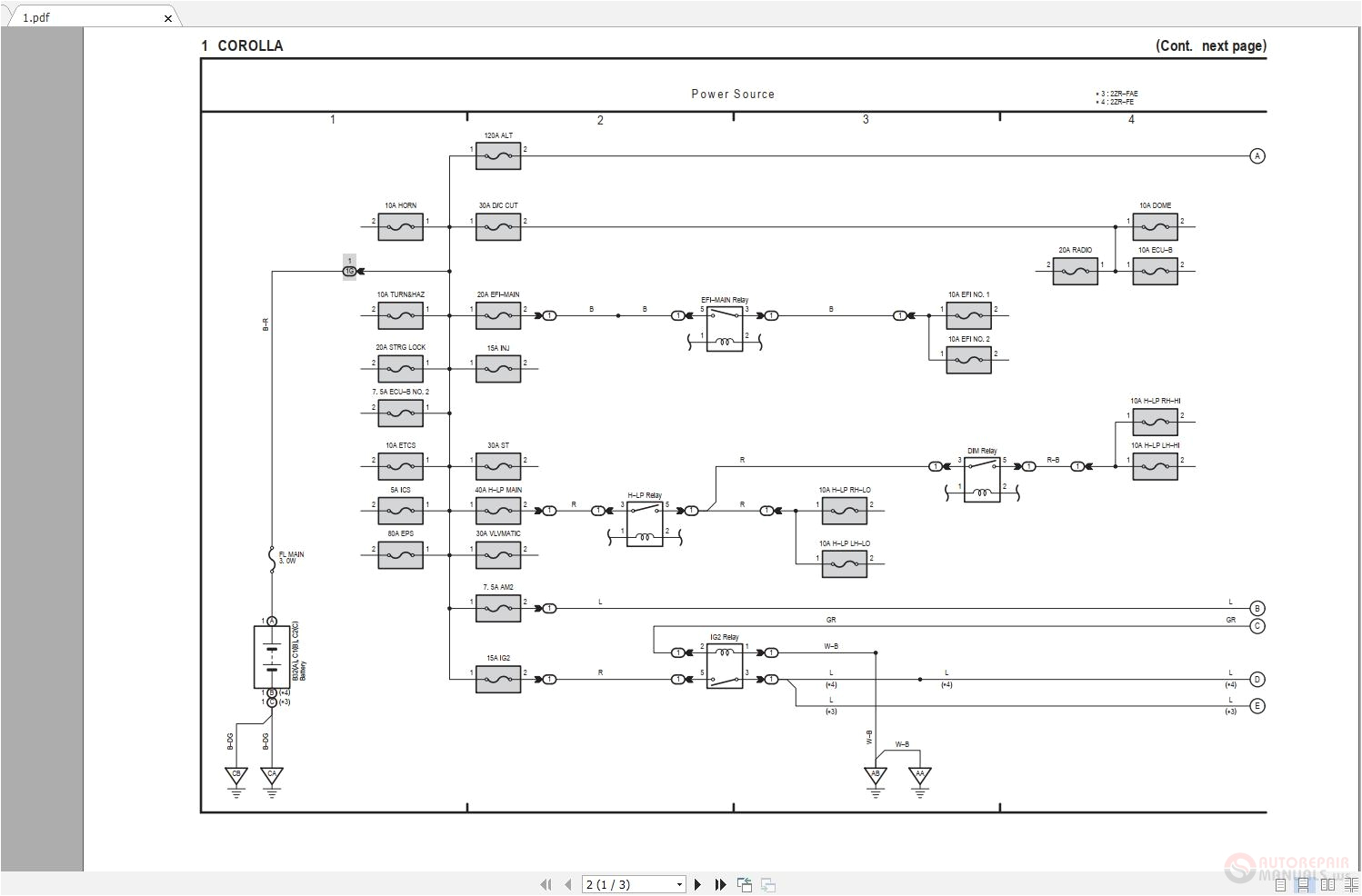This screenshot has height=896, width=1362.
Task: Close the 1.pdf tab
Action: pyautogui.click(x=168, y=18)
